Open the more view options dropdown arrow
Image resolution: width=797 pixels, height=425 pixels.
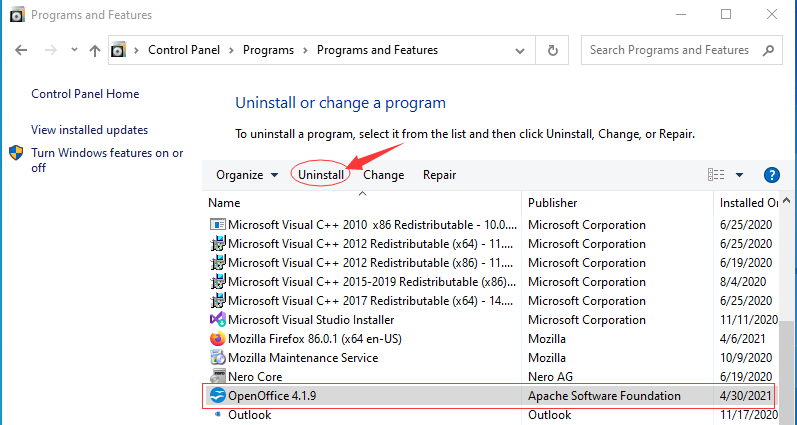tap(740, 175)
